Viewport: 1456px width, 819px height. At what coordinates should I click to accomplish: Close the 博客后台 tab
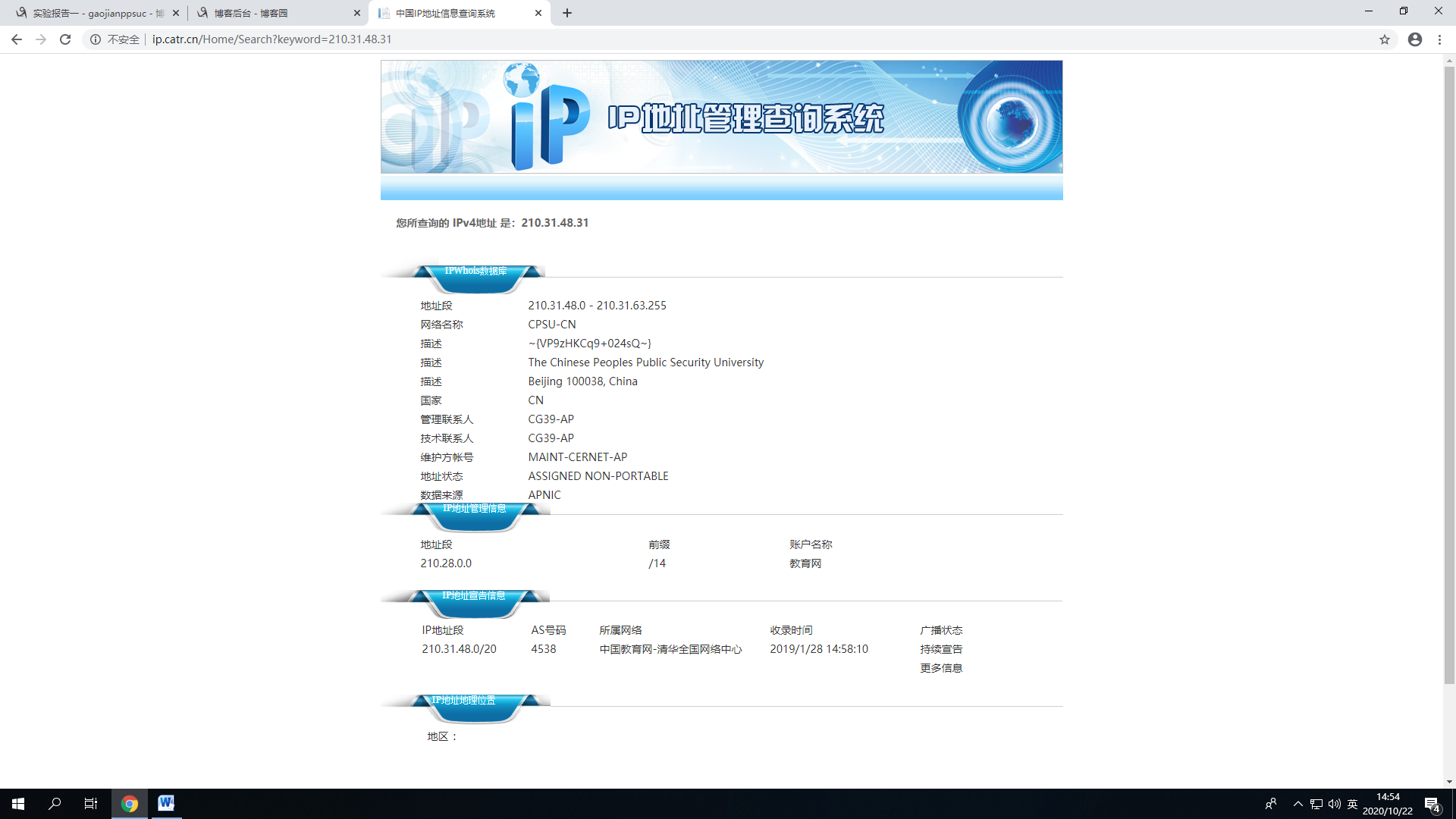tap(357, 13)
